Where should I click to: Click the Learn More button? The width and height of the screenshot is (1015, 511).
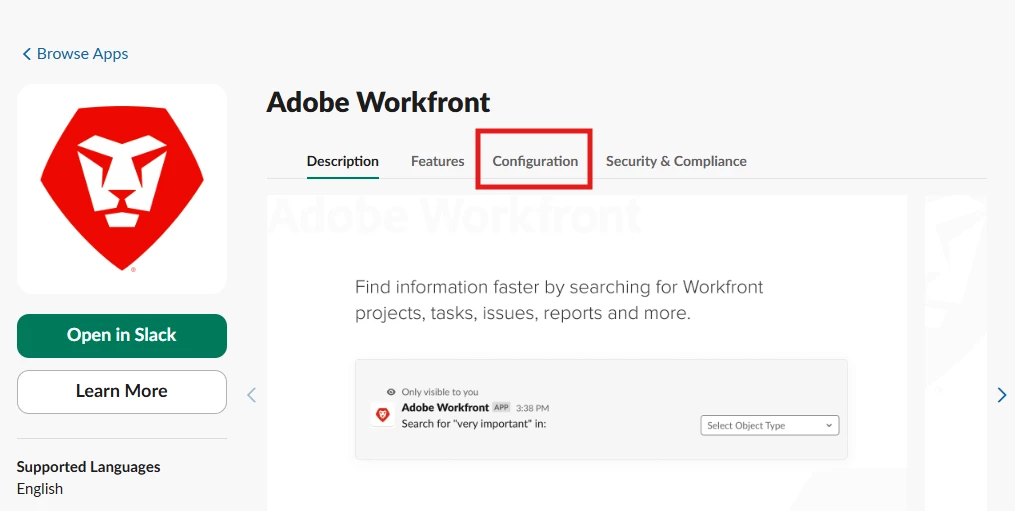122,392
